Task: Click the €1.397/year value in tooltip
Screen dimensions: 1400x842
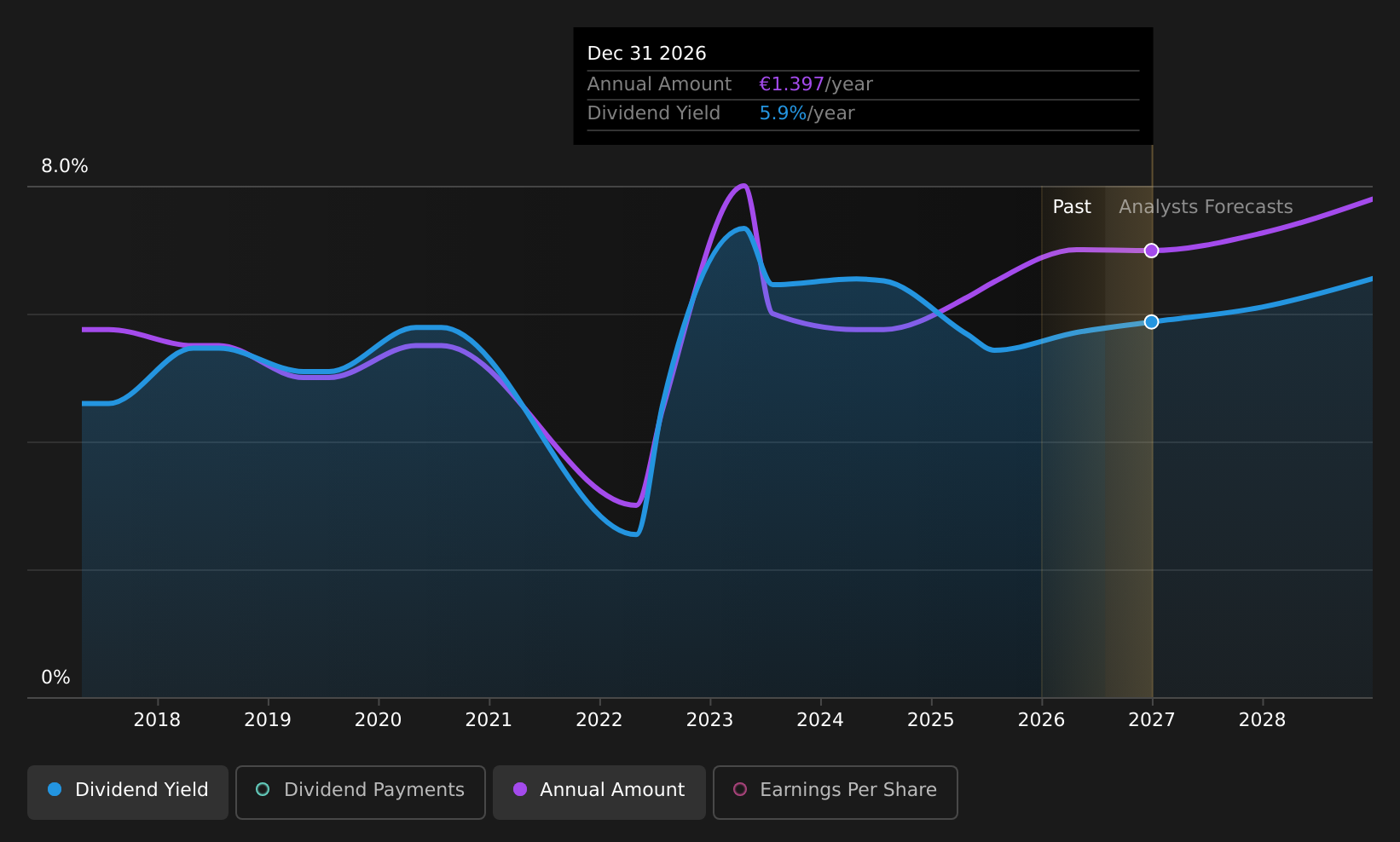Action: [x=816, y=84]
